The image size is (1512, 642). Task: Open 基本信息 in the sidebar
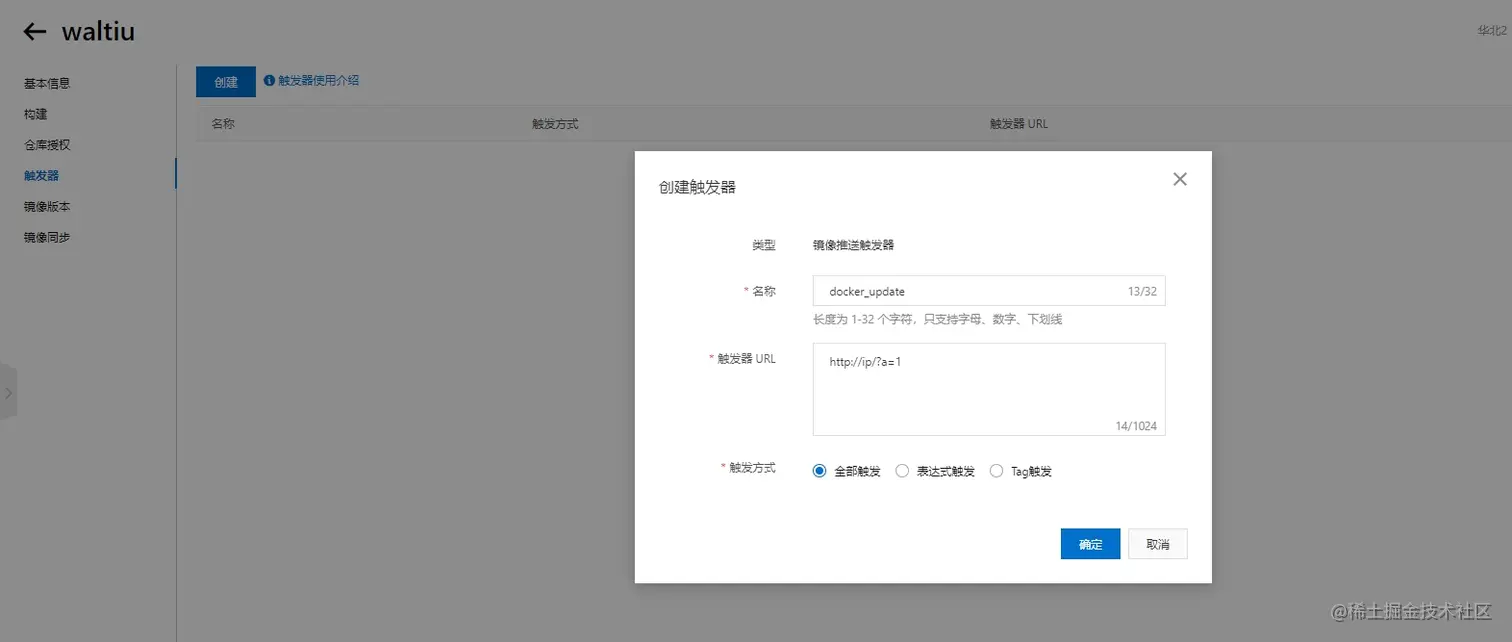click(47, 83)
